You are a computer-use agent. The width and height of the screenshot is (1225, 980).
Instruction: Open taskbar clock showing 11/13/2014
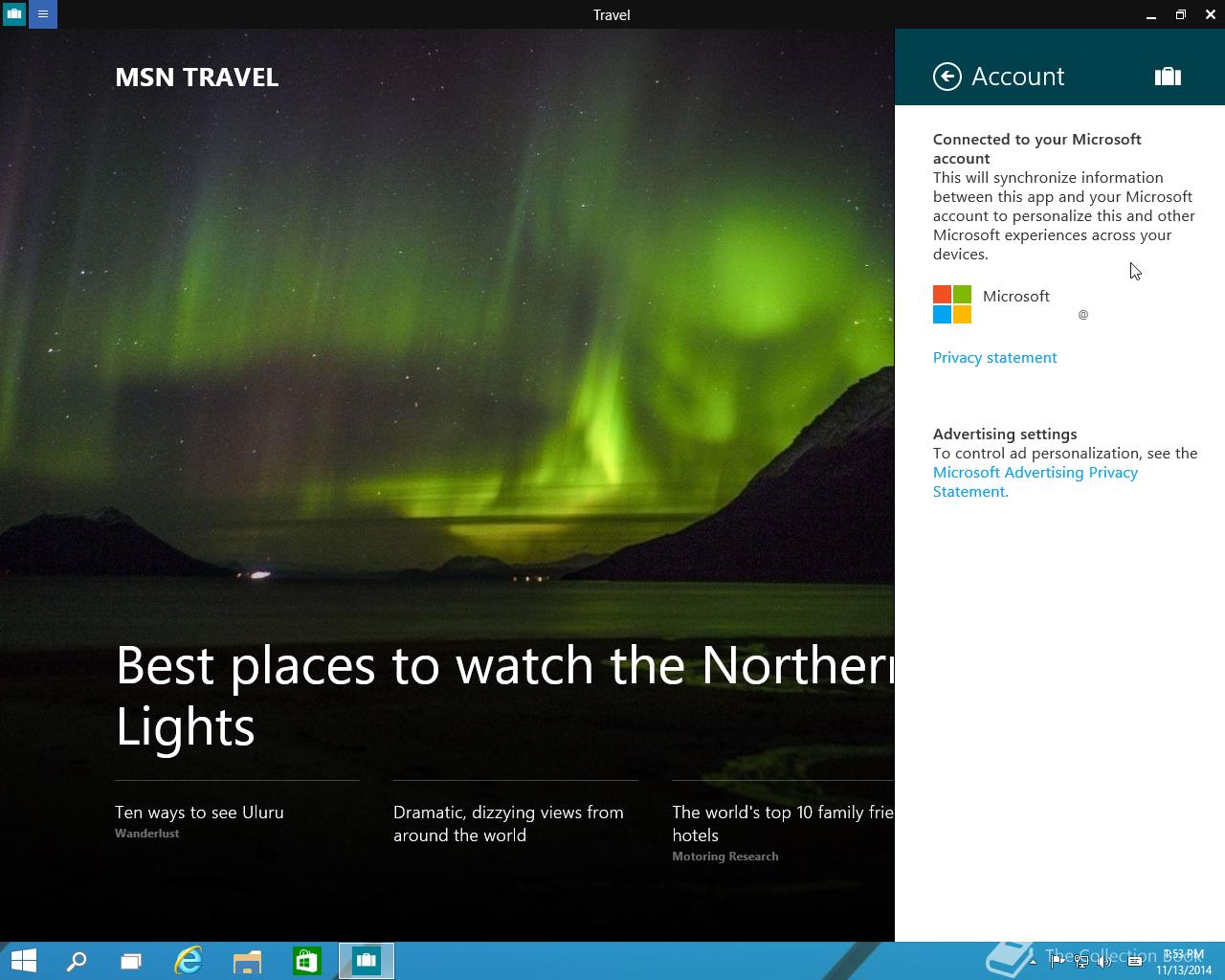coord(1184,962)
